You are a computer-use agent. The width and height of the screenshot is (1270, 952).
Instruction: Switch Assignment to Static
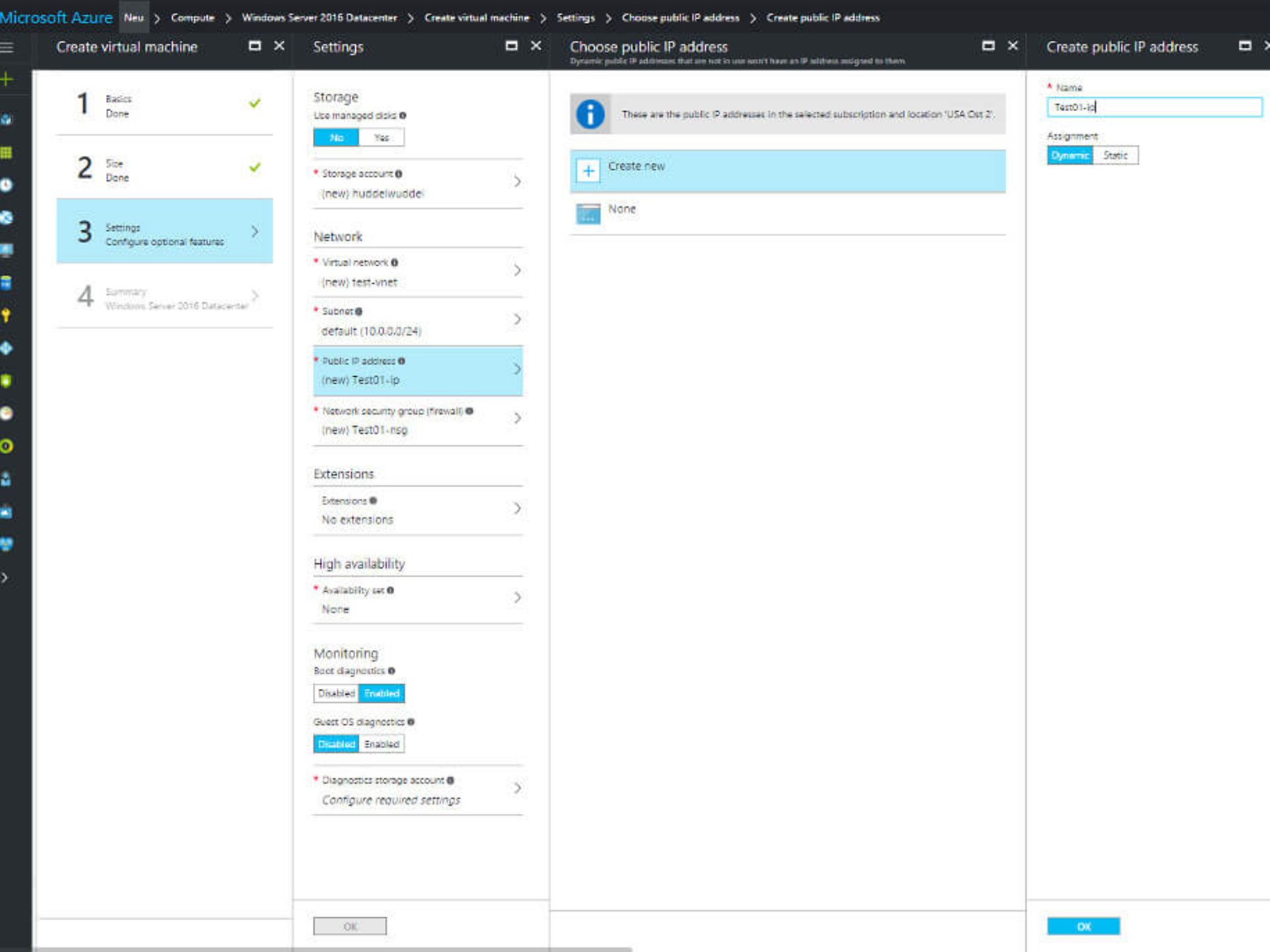[x=1115, y=155]
